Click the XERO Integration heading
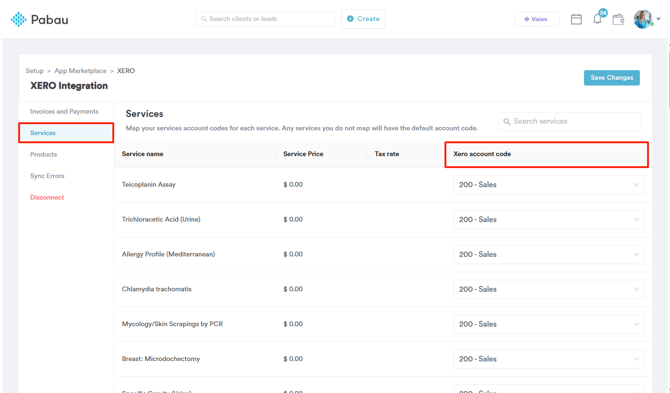The height and width of the screenshot is (393, 670). tap(69, 86)
